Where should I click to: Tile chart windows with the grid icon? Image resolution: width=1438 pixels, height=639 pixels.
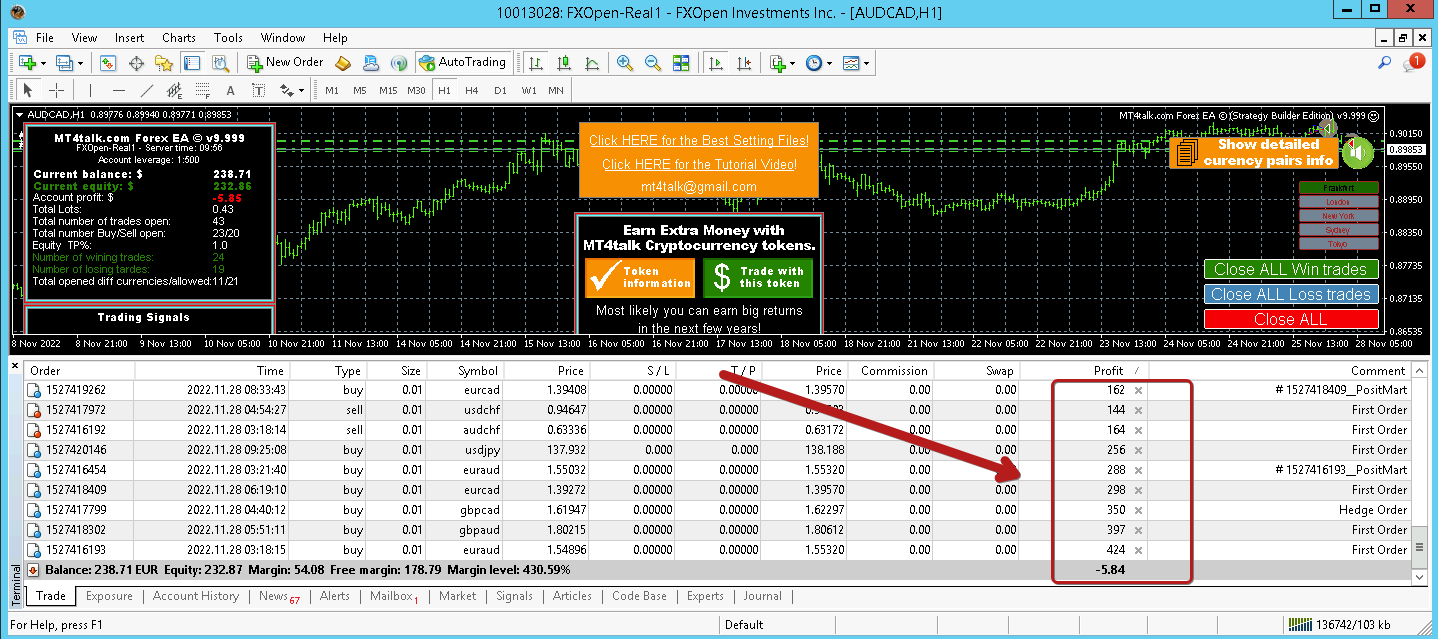[682, 63]
